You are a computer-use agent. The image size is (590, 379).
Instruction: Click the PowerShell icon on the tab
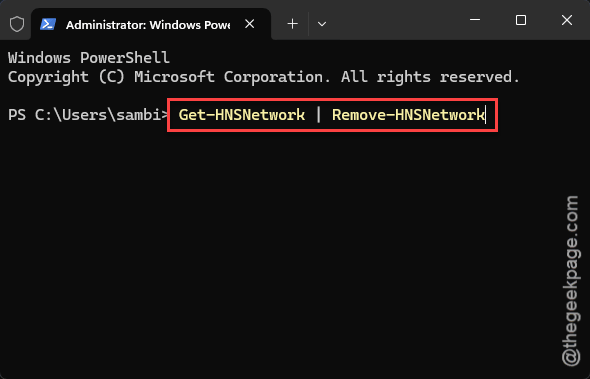[48, 24]
